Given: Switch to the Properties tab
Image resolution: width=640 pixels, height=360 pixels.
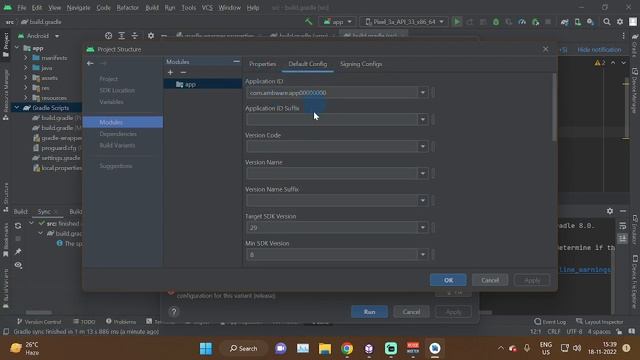Looking at the screenshot, I should pyautogui.click(x=262, y=64).
